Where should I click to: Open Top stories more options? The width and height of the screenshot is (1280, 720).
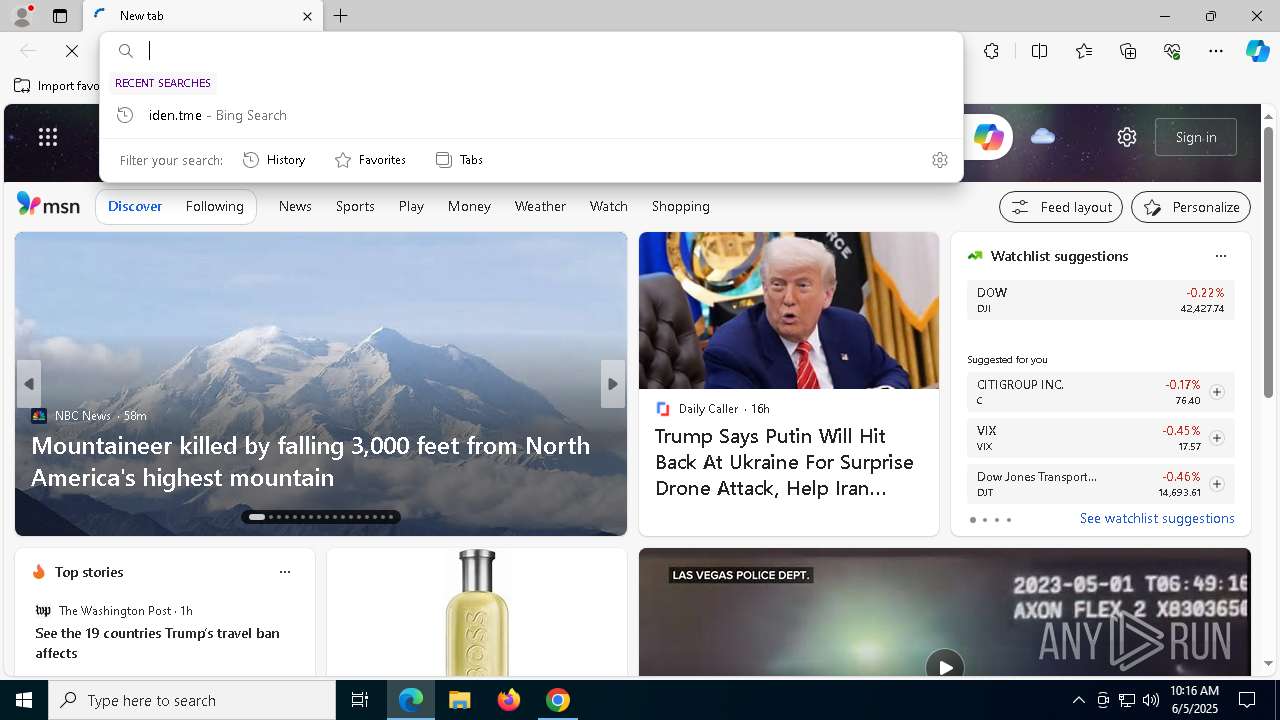(285, 572)
